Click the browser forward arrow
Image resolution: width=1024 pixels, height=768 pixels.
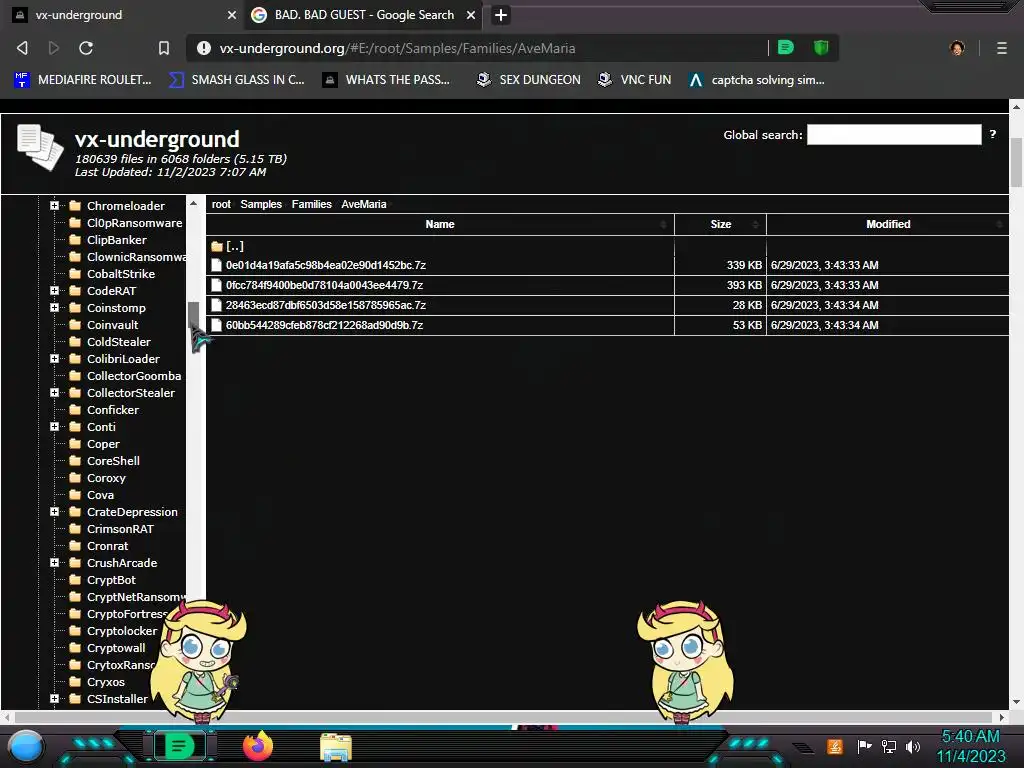(54, 48)
